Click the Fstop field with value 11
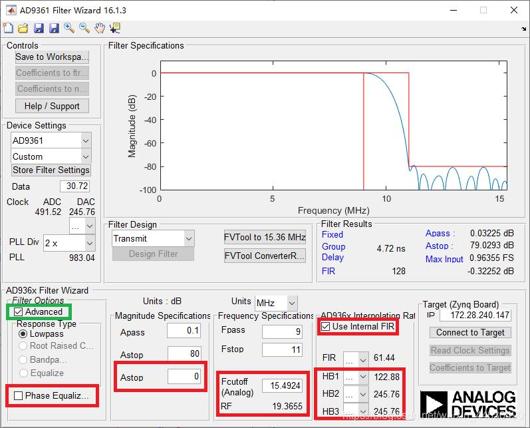Viewport: 530px width, 428px height. pyautogui.click(x=282, y=350)
